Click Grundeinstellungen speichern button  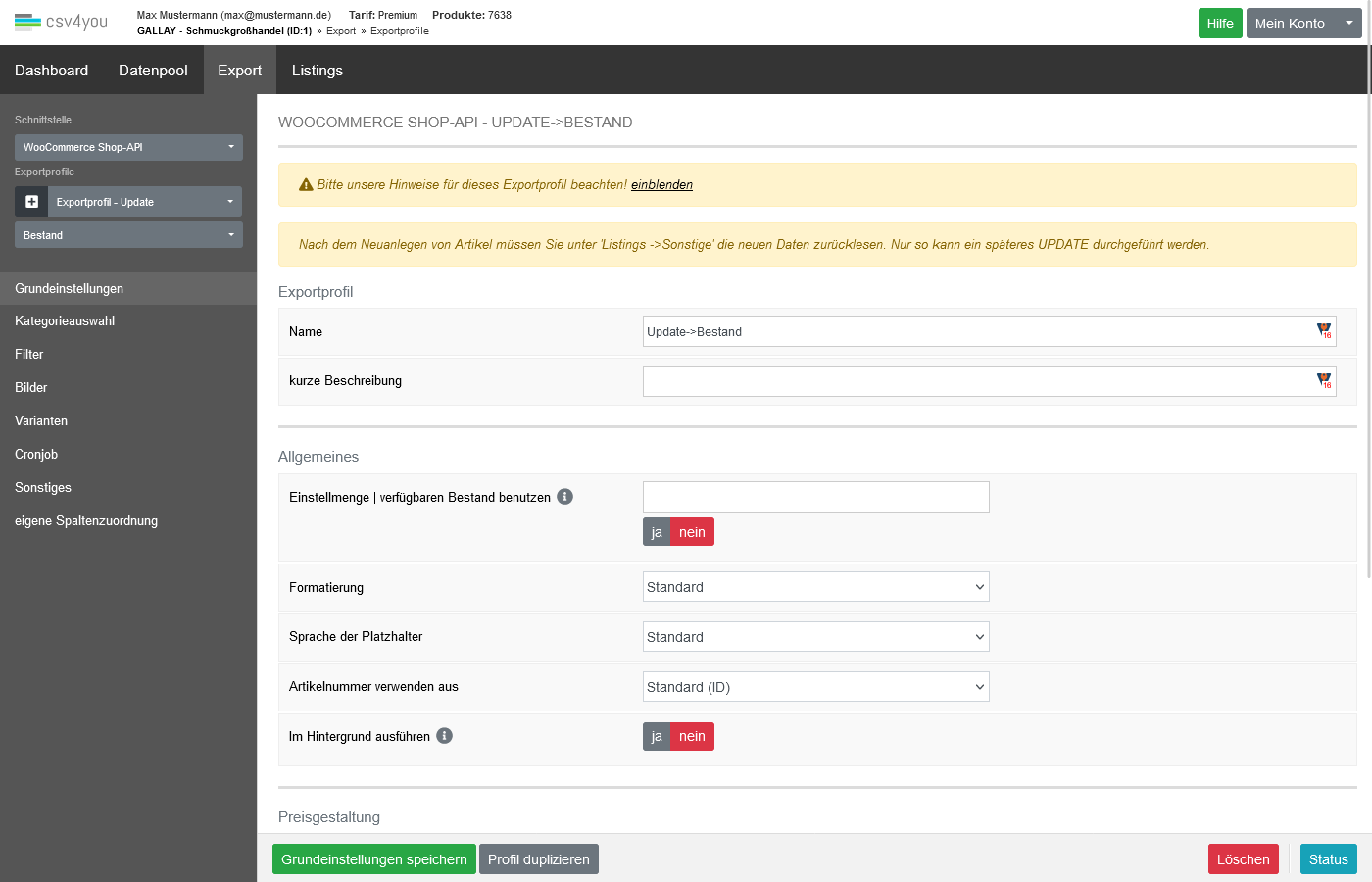coord(373,859)
